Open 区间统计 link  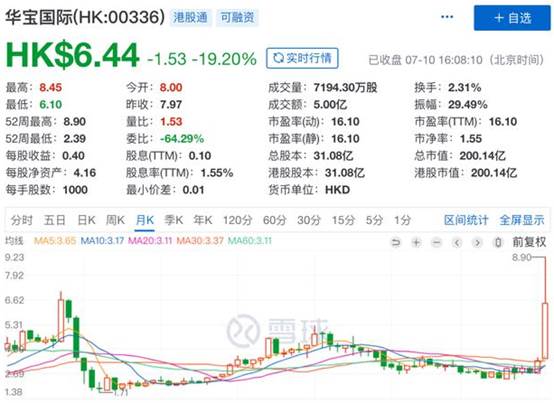click(x=466, y=220)
